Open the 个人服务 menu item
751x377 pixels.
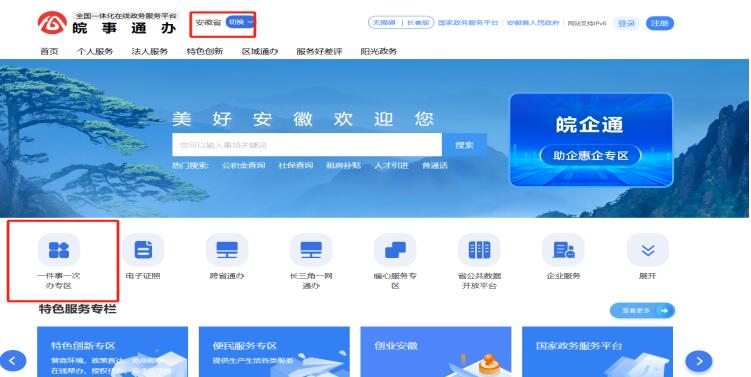point(95,51)
